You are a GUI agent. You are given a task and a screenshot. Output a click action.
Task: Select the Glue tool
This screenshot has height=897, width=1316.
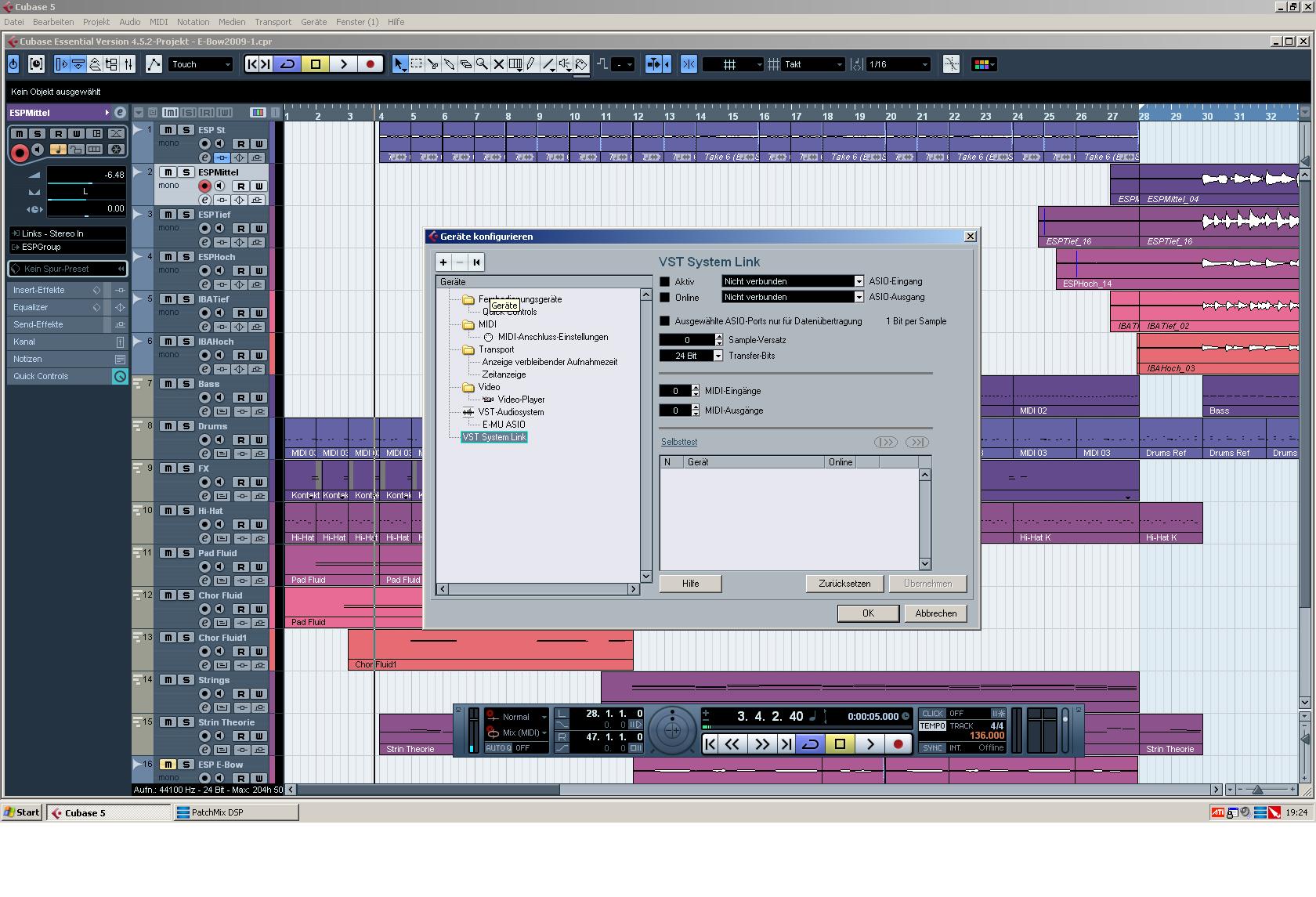click(x=450, y=64)
